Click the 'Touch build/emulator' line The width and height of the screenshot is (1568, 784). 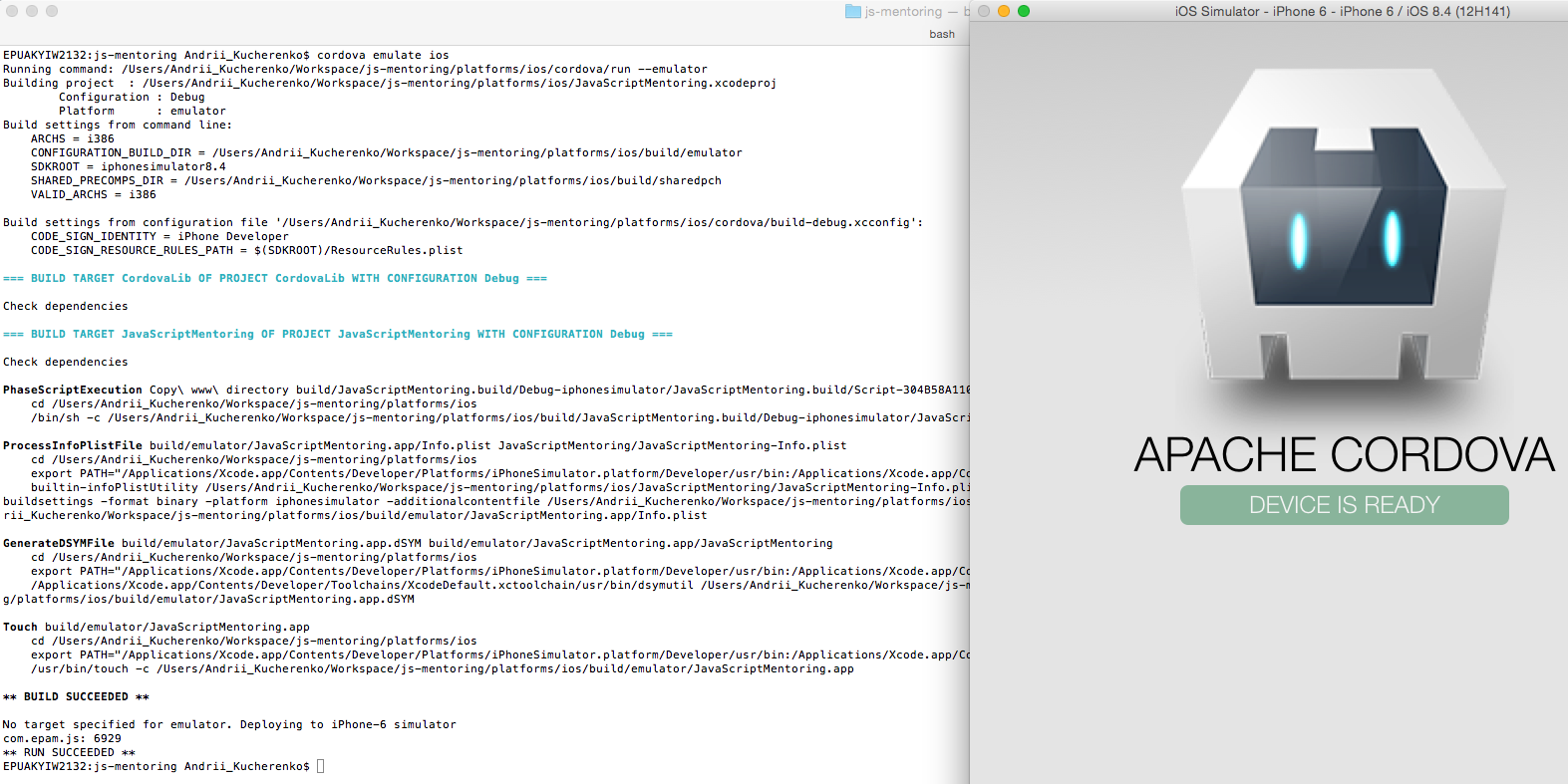pyautogui.click(x=157, y=627)
